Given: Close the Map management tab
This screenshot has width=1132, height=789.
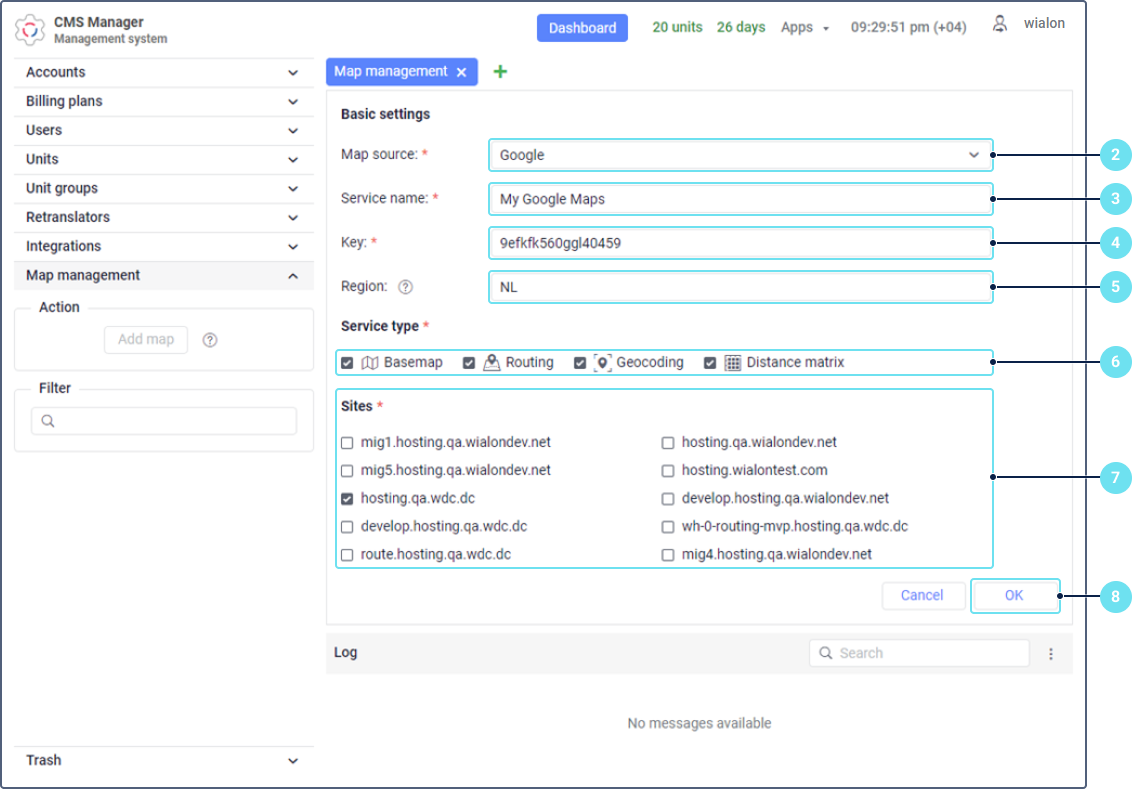Looking at the screenshot, I should tap(461, 72).
